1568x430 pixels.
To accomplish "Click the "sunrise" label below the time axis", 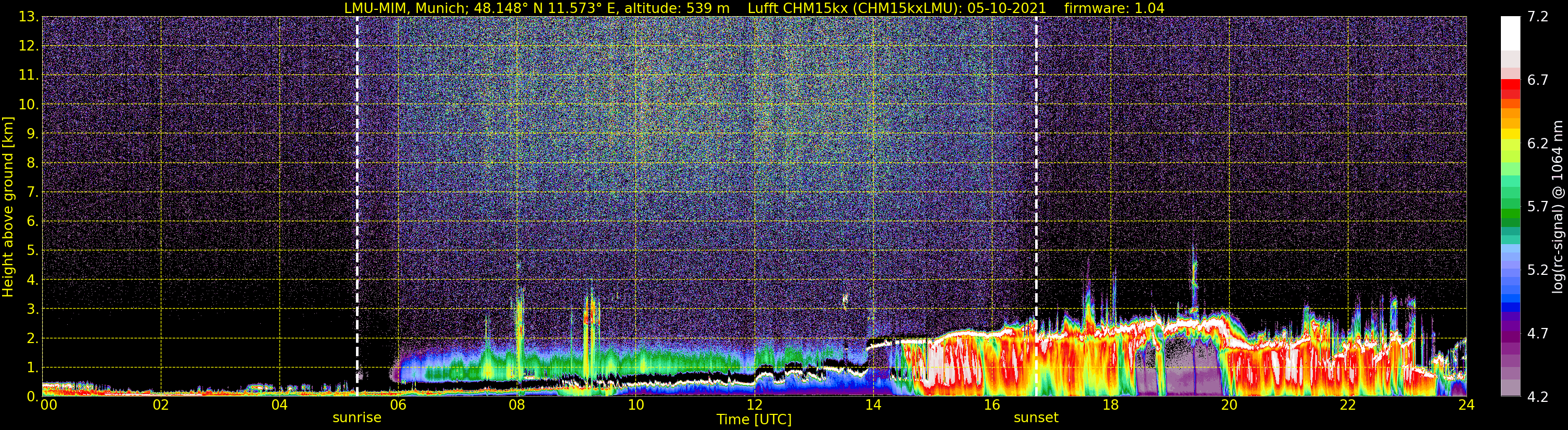I will click(x=356, y=418).
